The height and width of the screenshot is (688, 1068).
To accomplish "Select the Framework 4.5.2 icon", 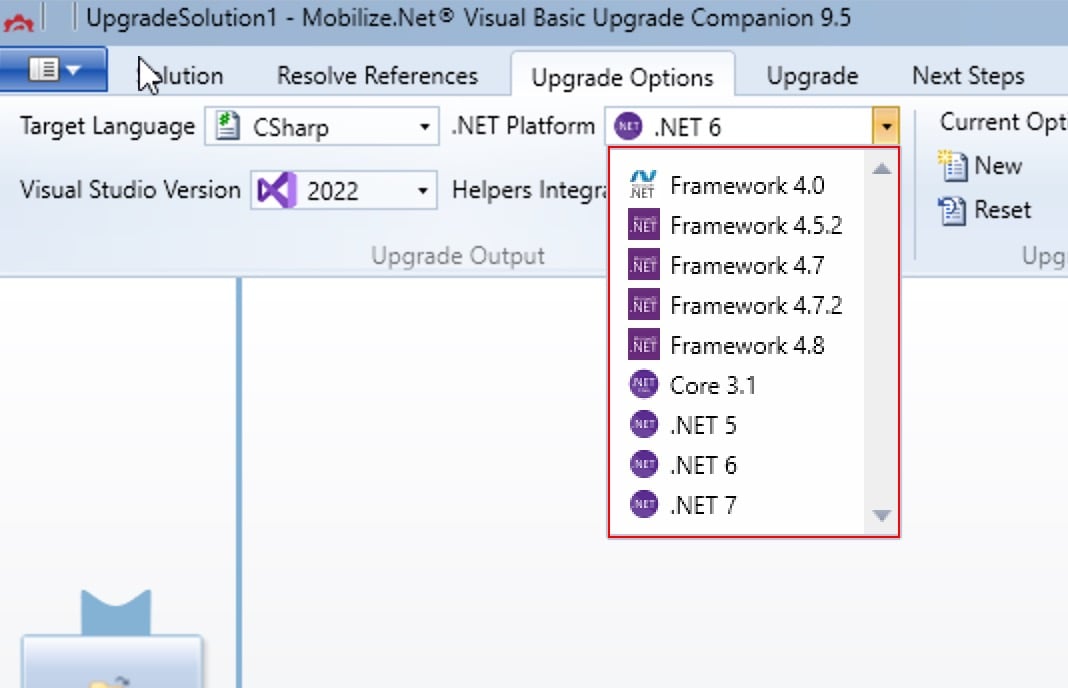I will click(644, 224).
